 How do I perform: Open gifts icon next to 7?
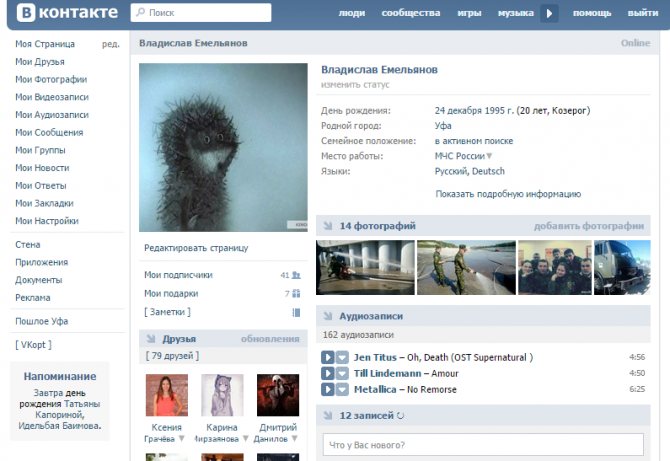[296, 294]
